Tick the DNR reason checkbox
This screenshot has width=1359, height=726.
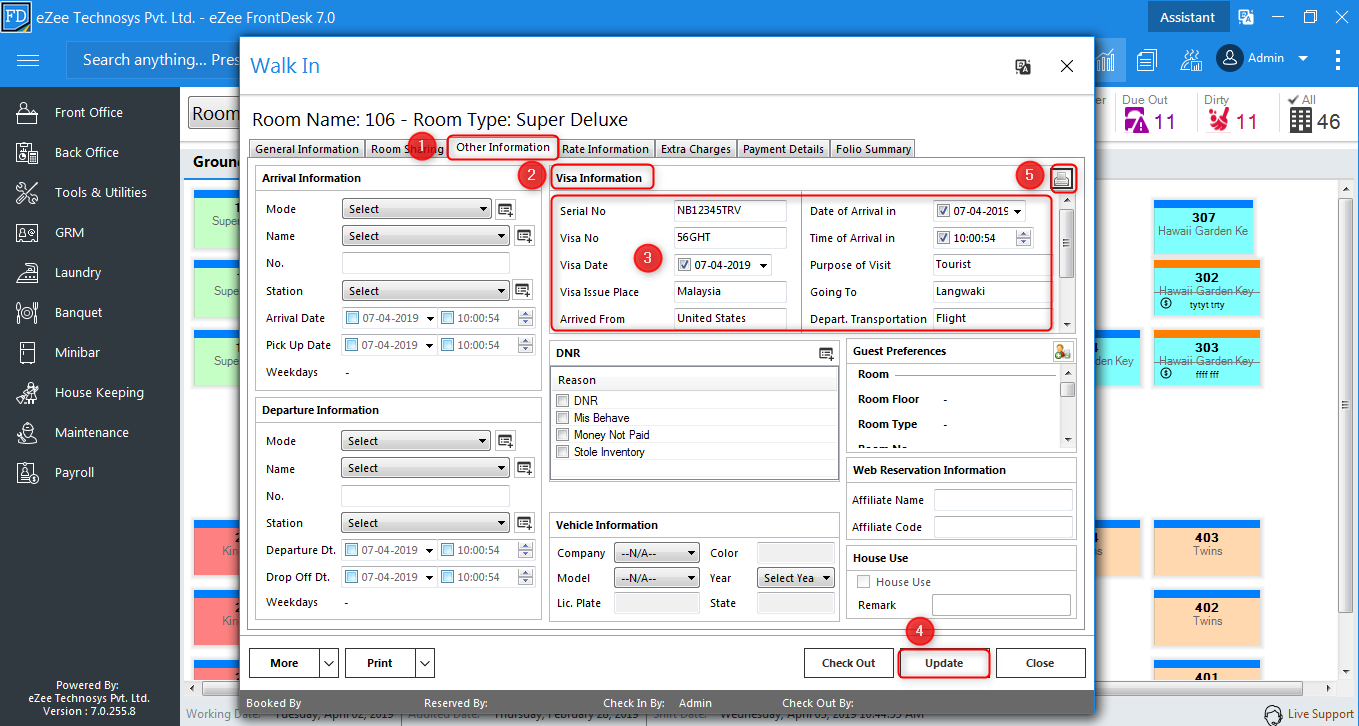coord(562,401)
